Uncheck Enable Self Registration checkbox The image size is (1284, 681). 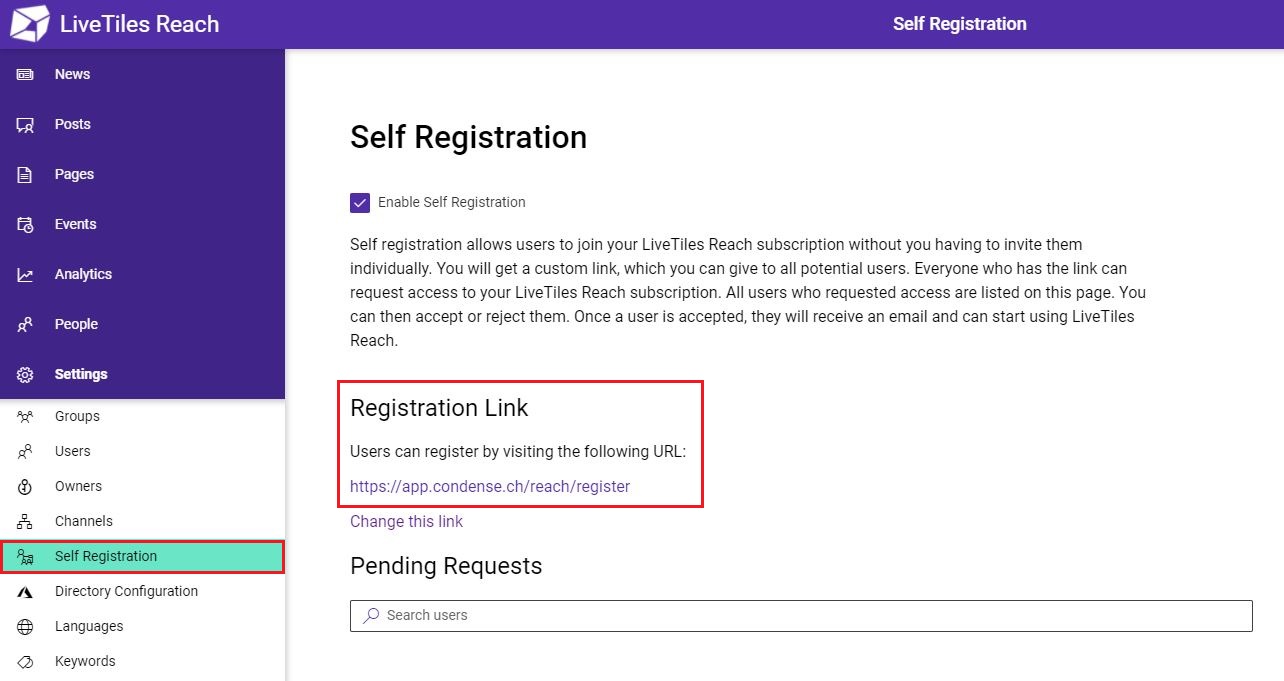tap(360, 203)
